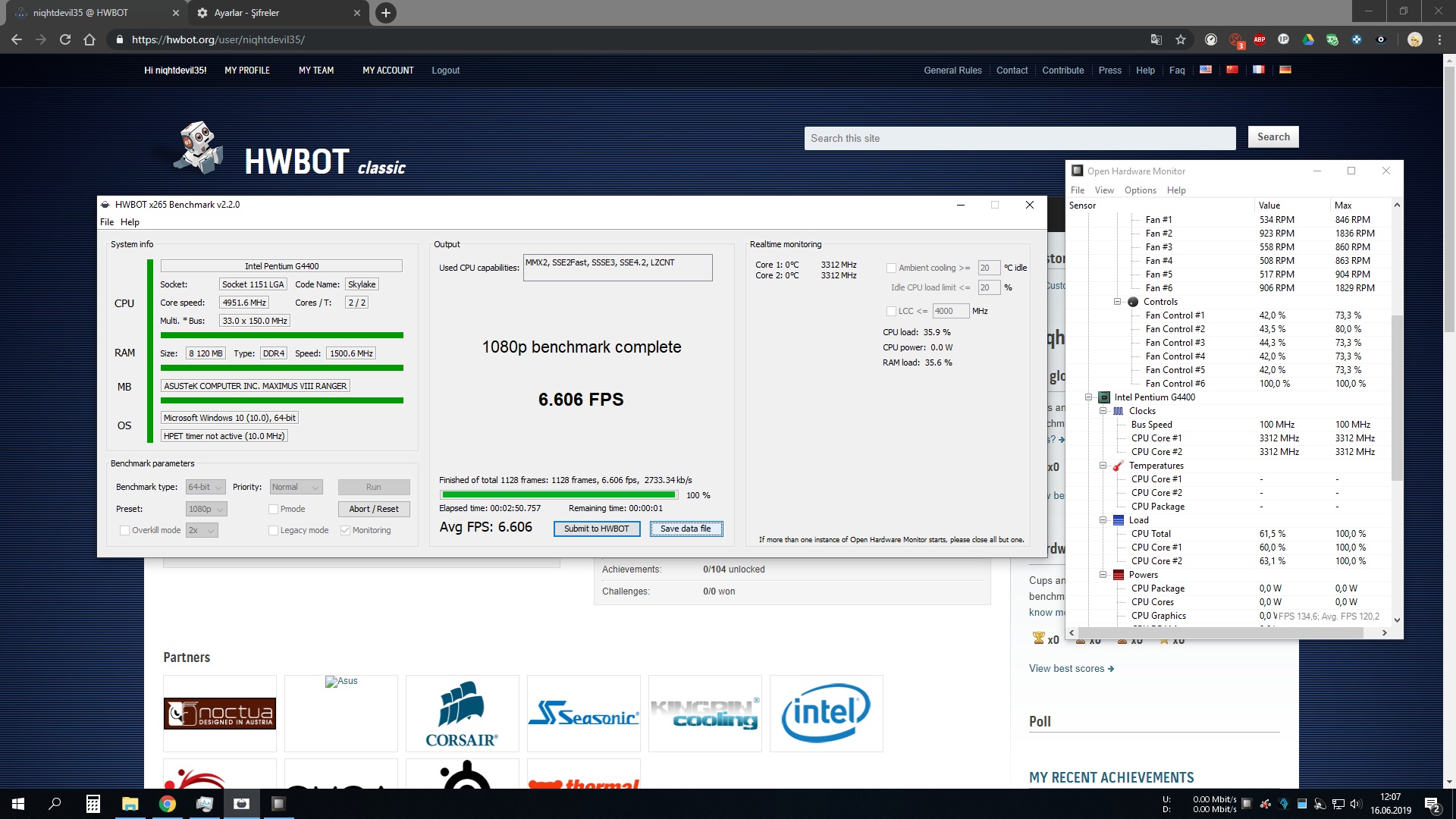
Task: Go to the browser home page
Action: pos(89,39)
